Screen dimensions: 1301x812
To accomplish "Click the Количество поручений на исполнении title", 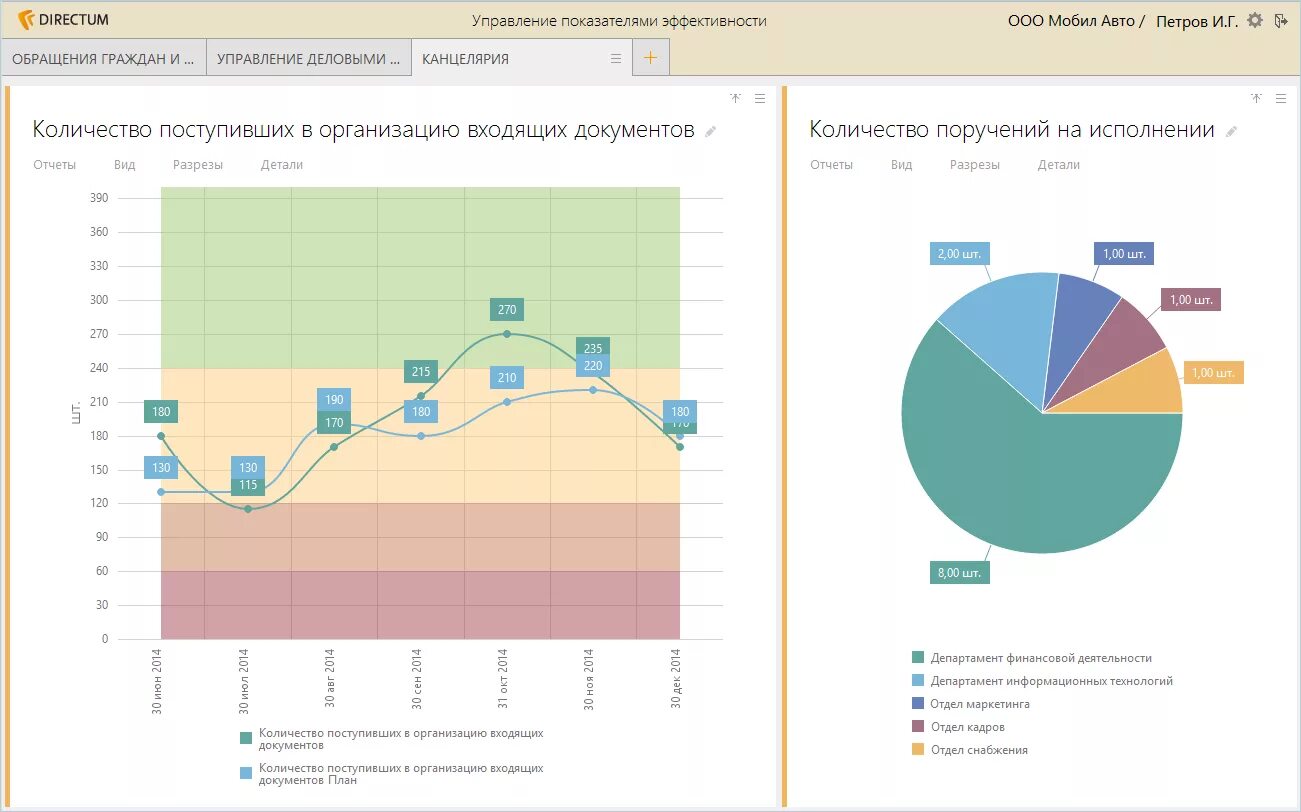I will point(1012,130).
